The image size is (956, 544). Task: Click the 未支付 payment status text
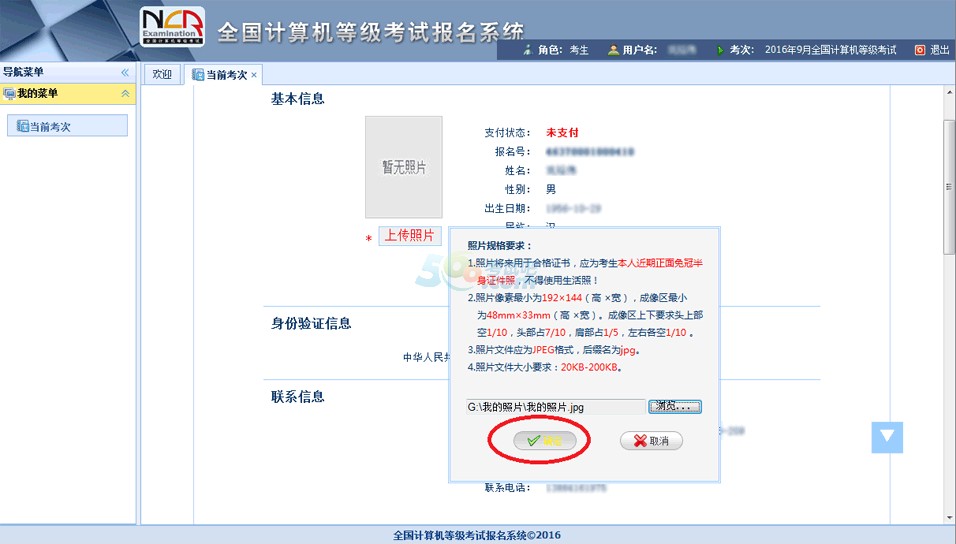[x=562, y=132]
